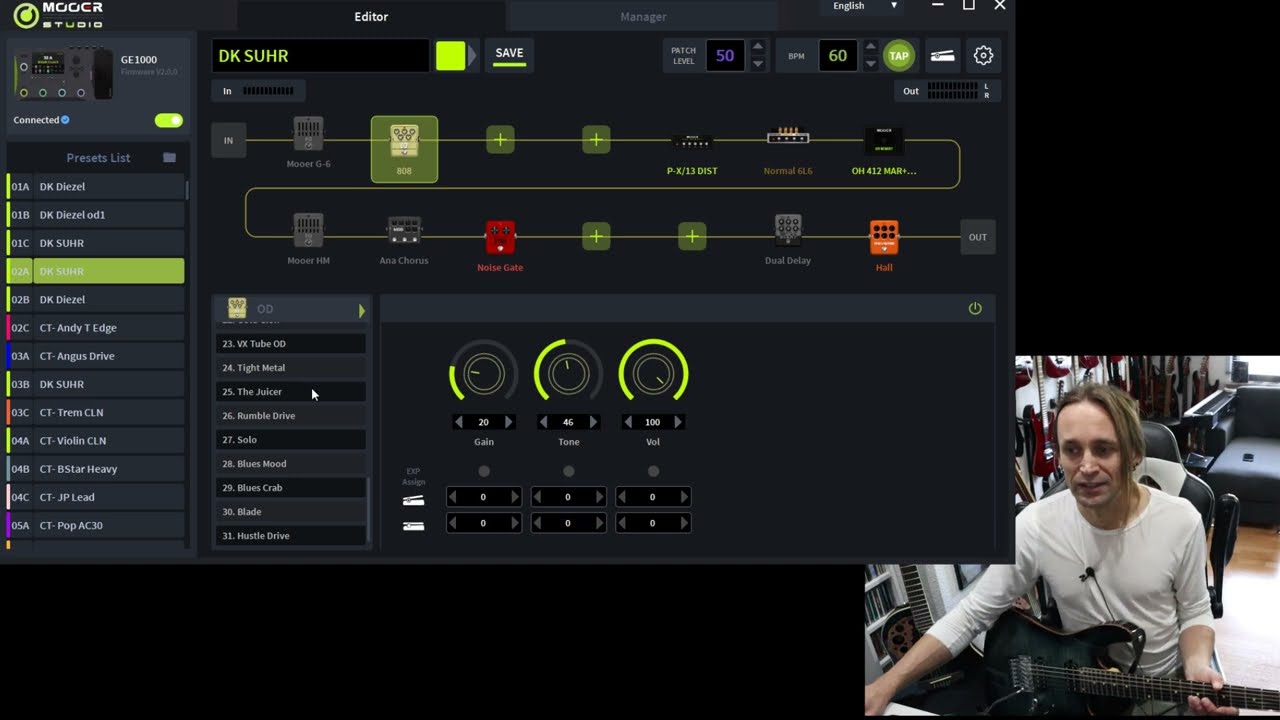Toggle EXP assign dot for Vol
Viewport: 1280px width, 720px height.
click(x=653, y=471)
